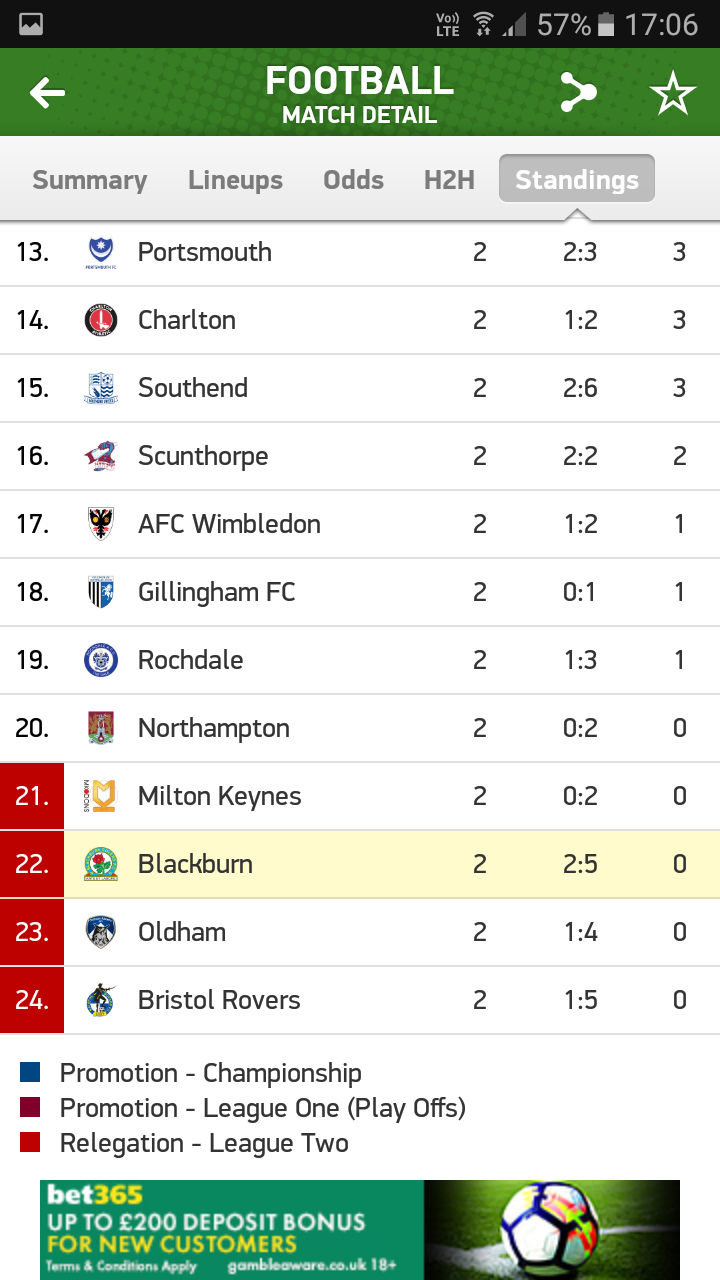
Task: Select the Standings tab
Action: pyautogui.click(x=577, y=181)
